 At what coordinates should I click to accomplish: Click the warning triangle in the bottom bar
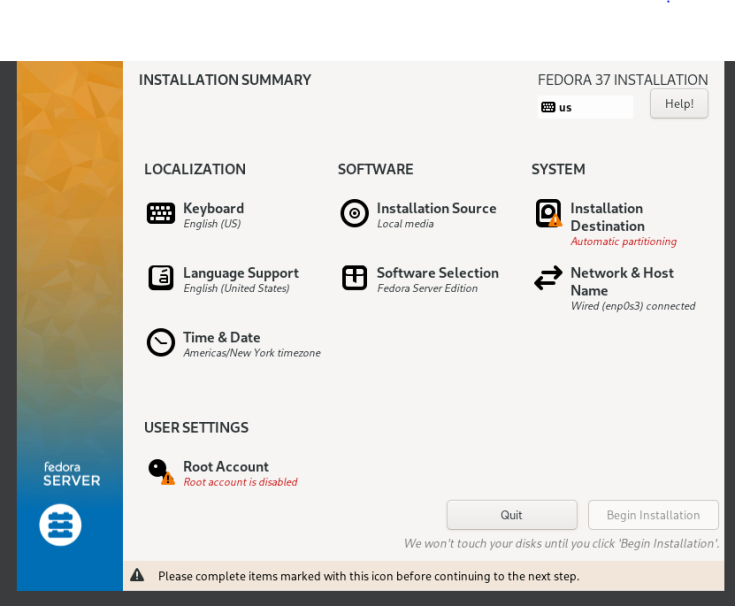[x=137, y=576]
